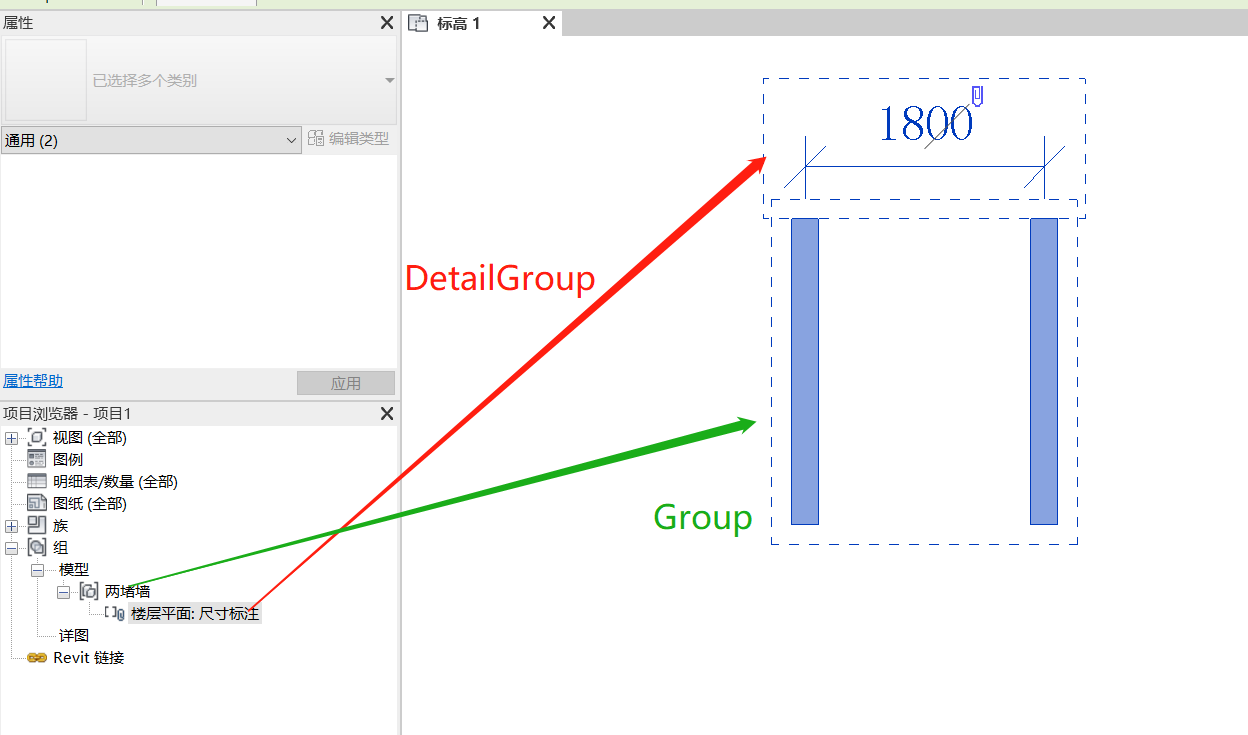The height and width of the screenshot is (735, 1248).
Task: Expand the 视图 (全部) tree node
Action: (x=11, y=438)
